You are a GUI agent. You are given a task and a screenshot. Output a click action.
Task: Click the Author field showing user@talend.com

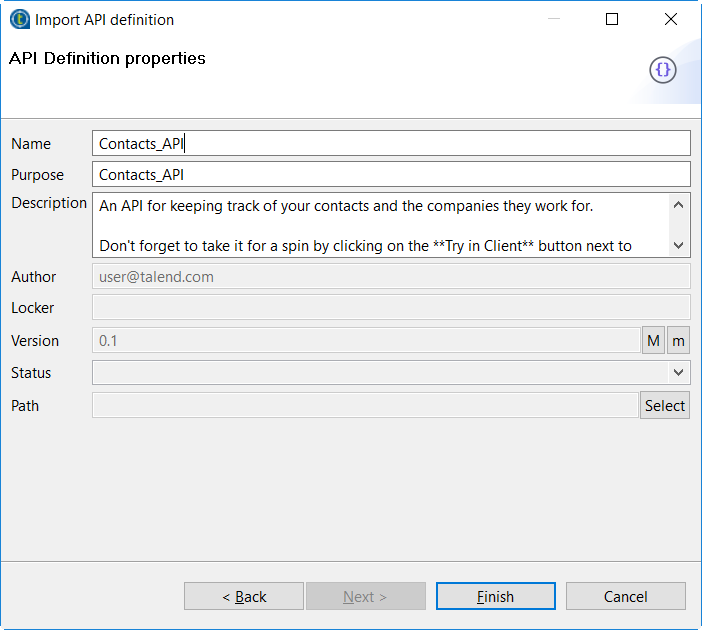pyautogui.click(x=390, y=277)
